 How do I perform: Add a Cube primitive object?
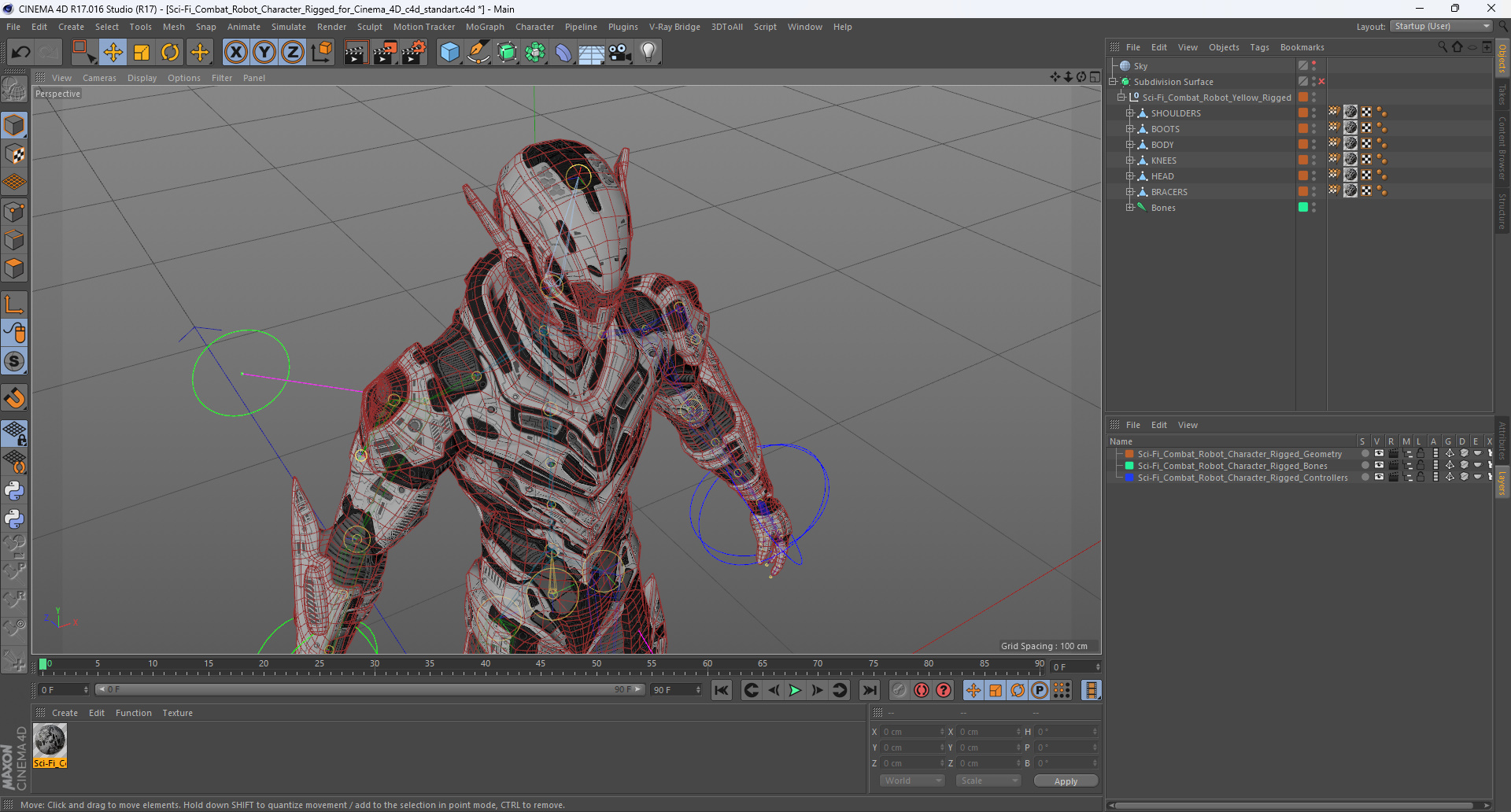449,53
